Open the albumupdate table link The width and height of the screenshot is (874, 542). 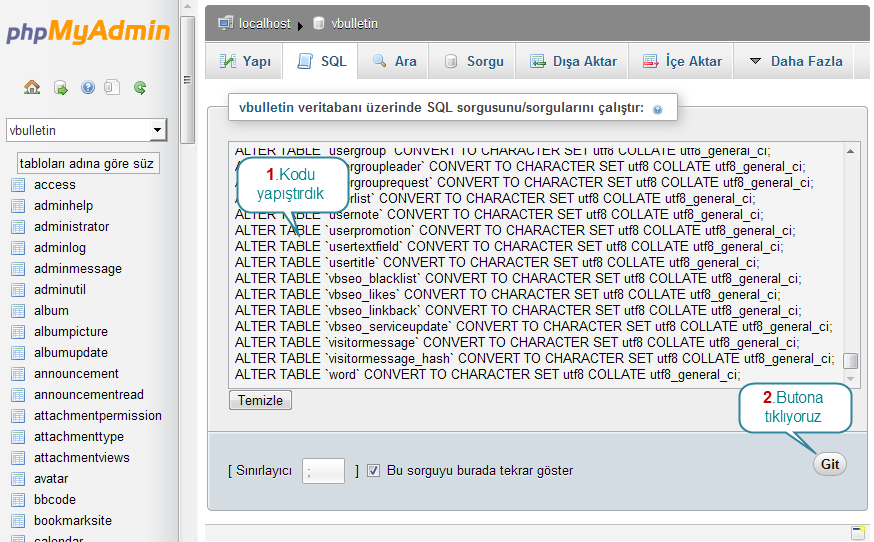(x=71, y=352)
